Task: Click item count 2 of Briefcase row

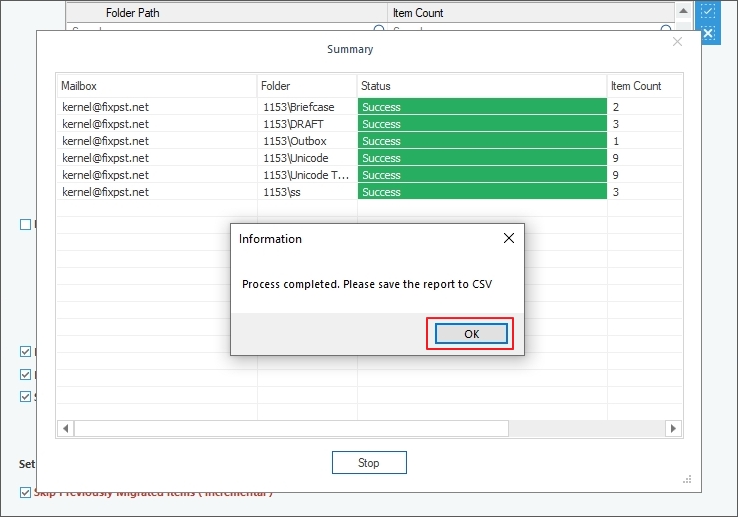Action: [x=616, y=107]
